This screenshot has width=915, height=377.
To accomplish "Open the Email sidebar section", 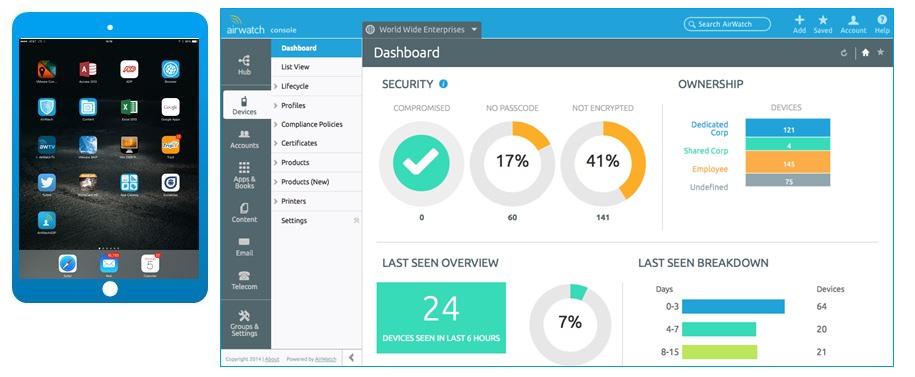I will pyautogui.click(x=245, y=246).
